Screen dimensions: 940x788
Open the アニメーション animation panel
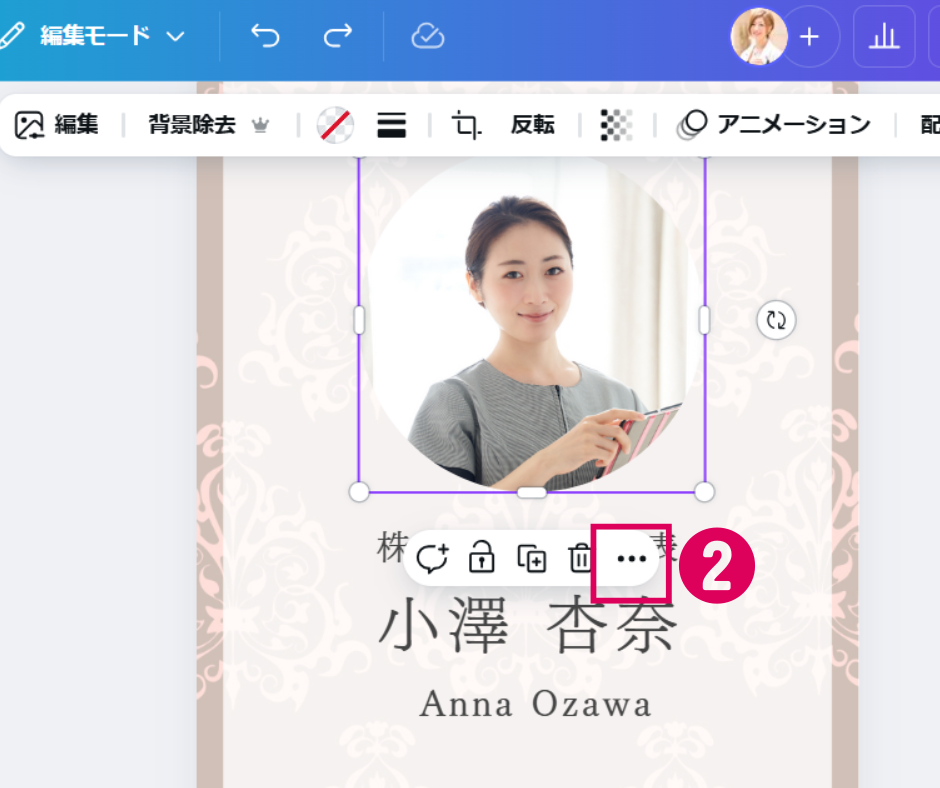(x=774, y=125)
